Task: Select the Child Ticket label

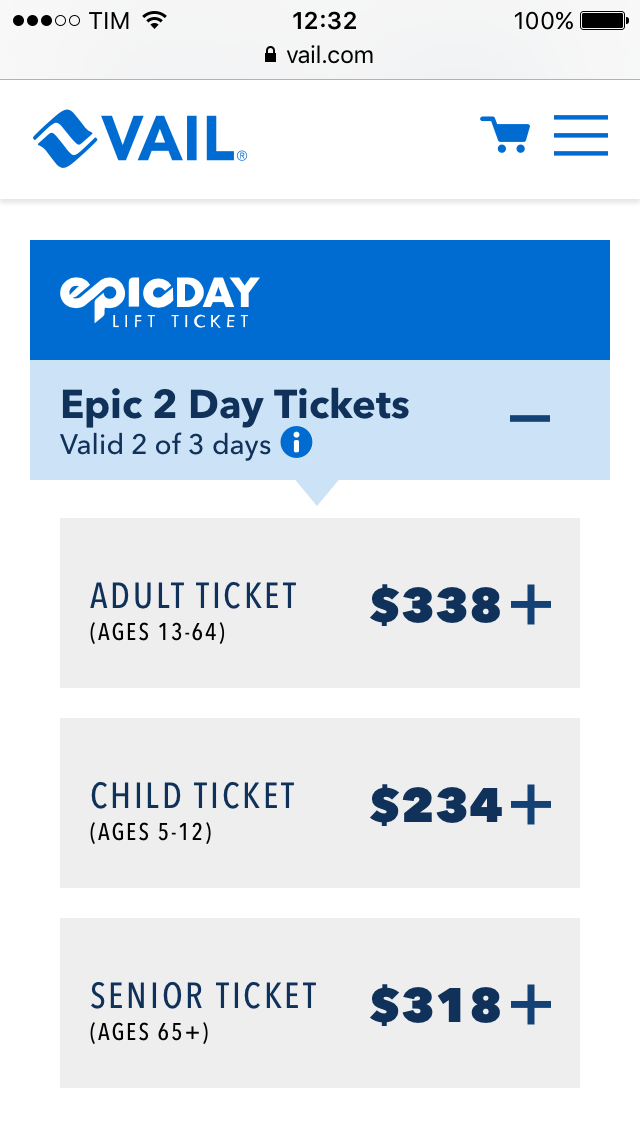Action: pyautogui.click(x=193, y=796)
